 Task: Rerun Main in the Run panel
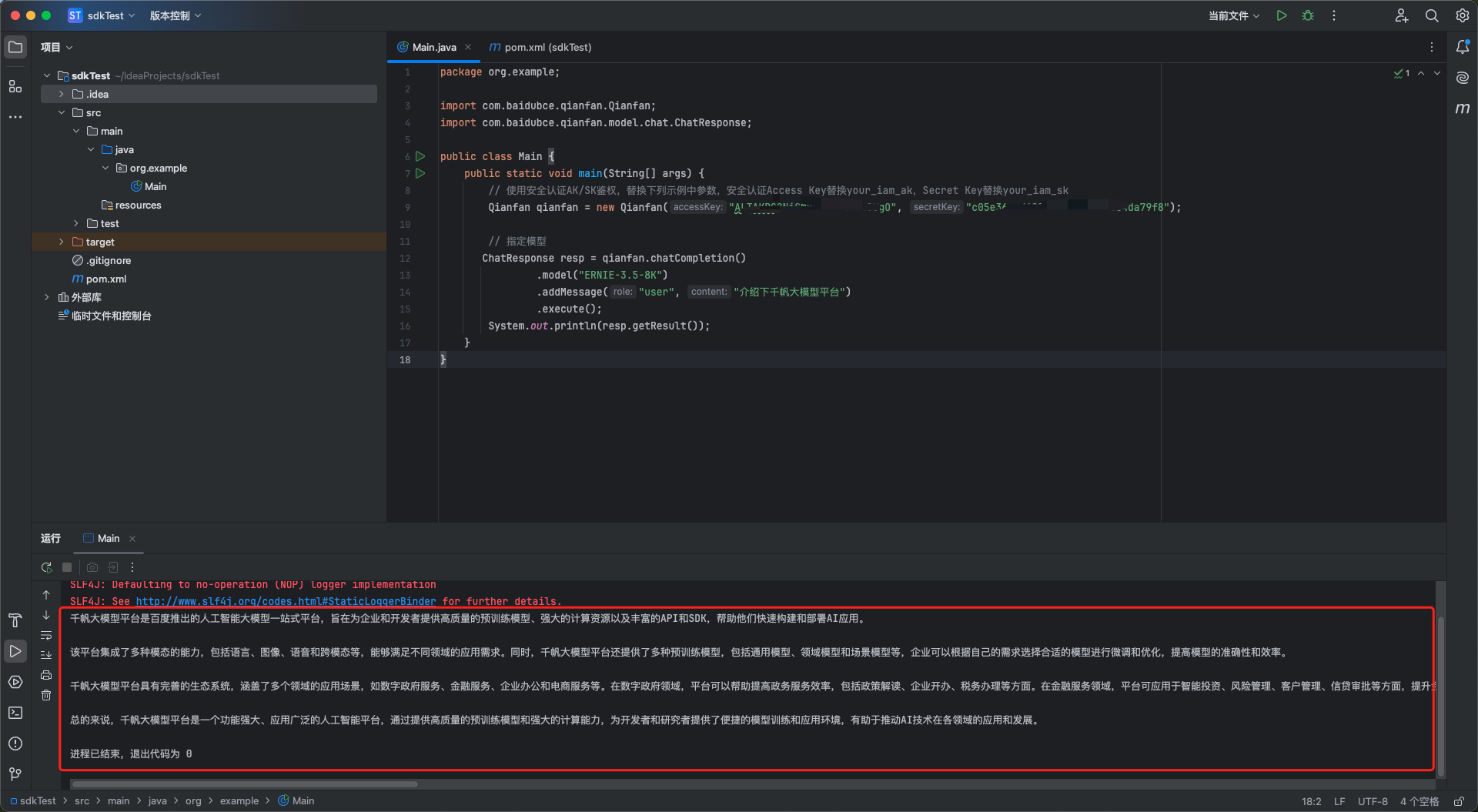(47, 567)
